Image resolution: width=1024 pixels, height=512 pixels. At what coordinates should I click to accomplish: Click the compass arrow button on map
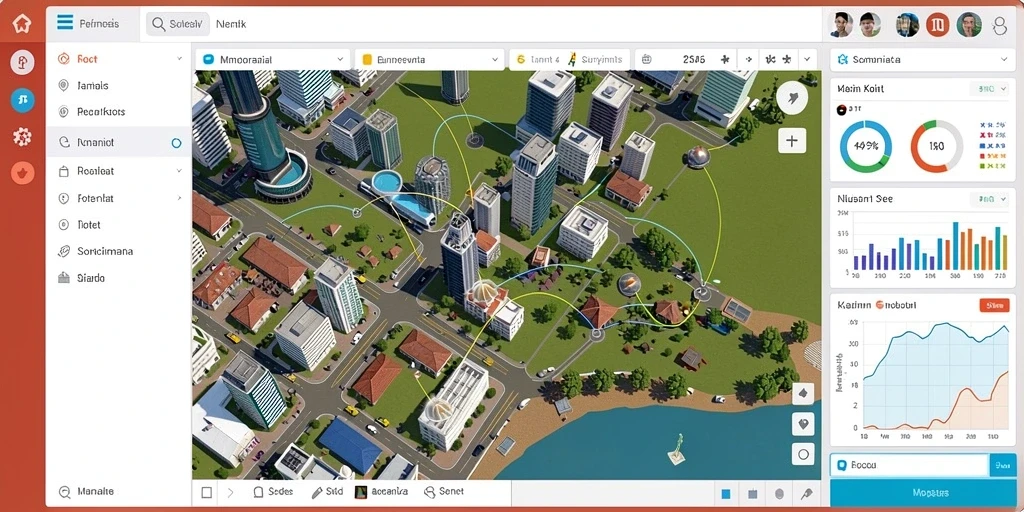[792, 99]
